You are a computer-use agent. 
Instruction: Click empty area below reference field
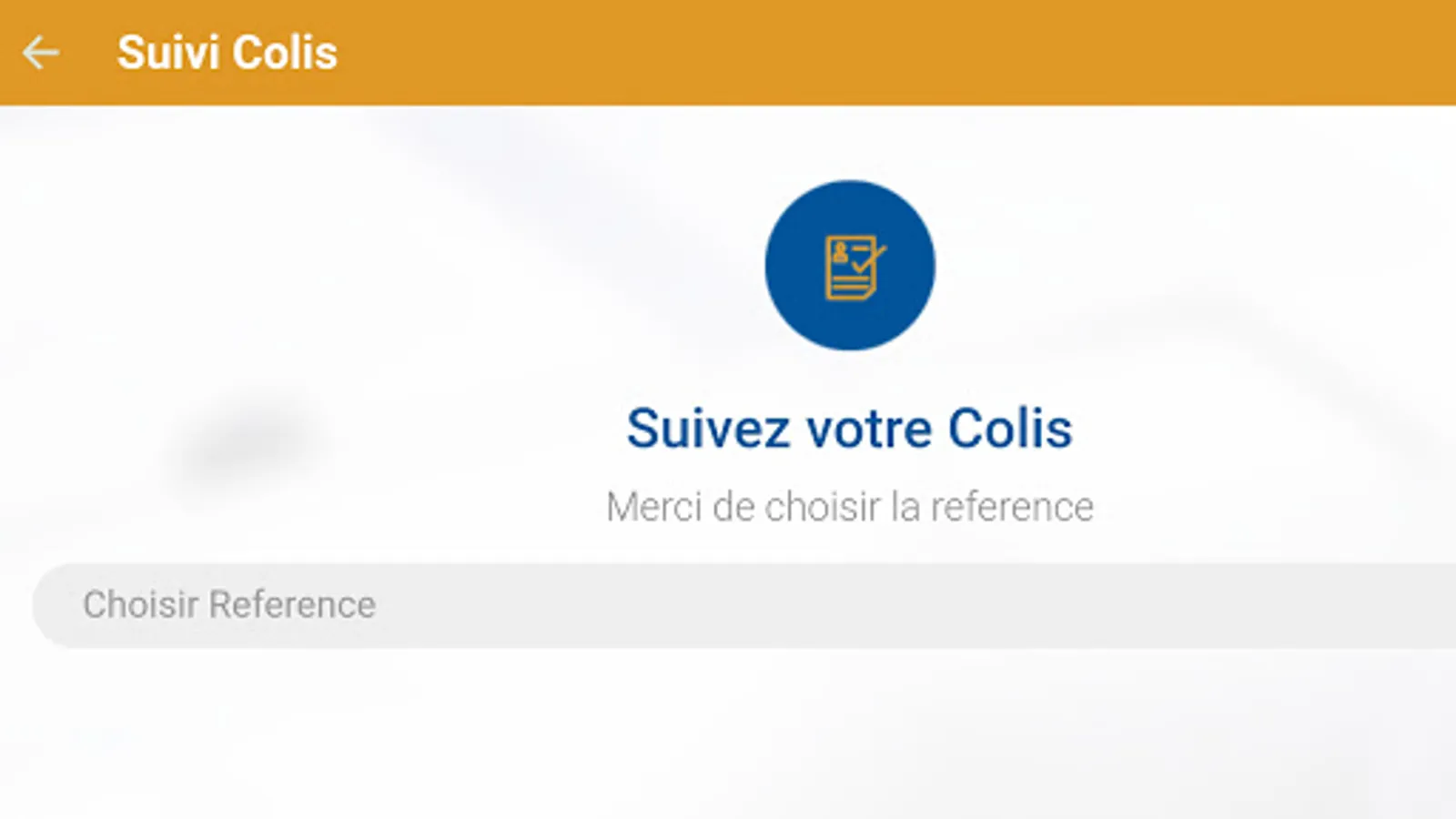click(728, 737)
